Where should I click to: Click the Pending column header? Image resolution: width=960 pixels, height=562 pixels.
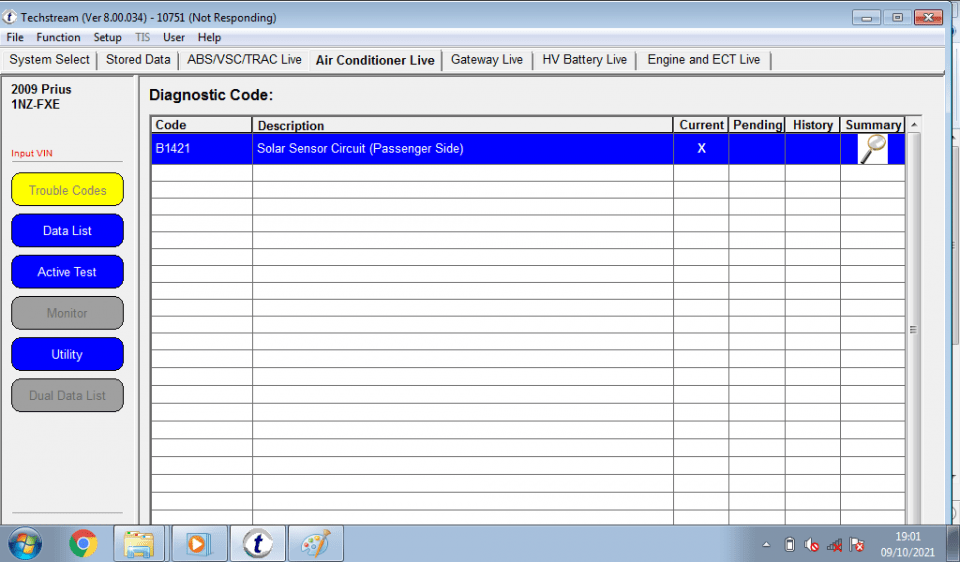click(x=757, y=125)
